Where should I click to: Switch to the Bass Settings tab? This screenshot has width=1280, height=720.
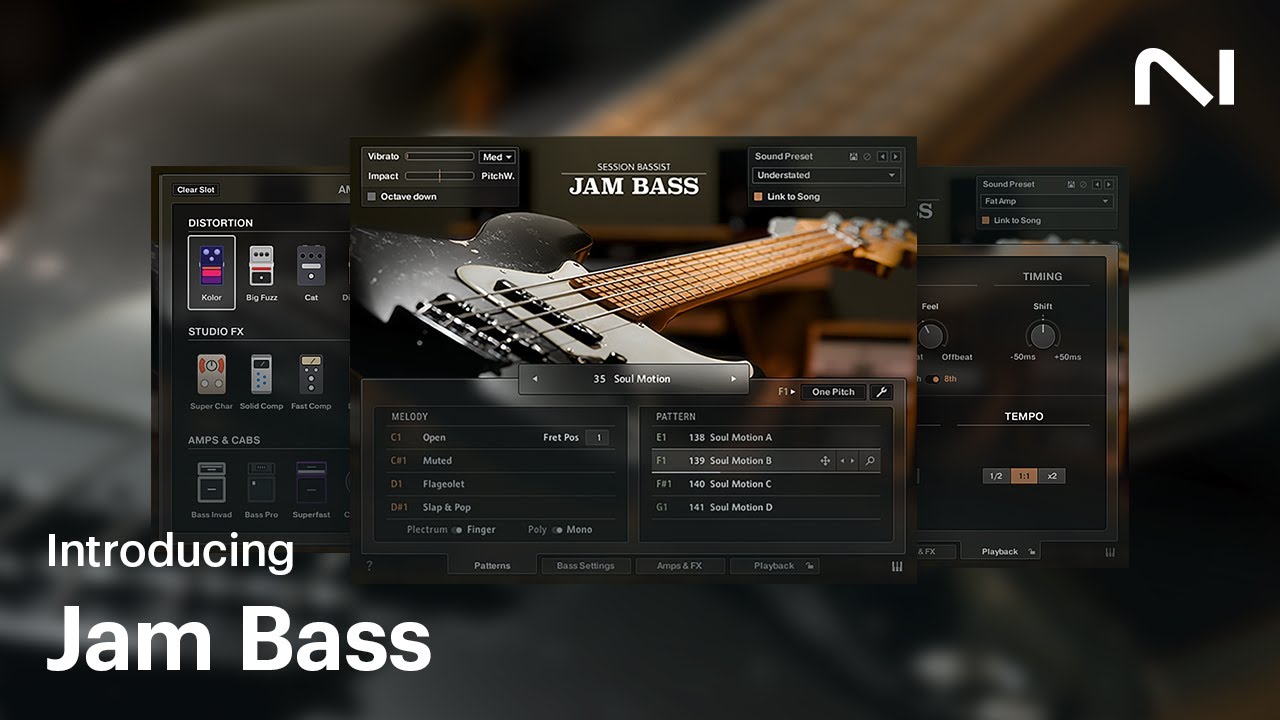pos(585,566)
